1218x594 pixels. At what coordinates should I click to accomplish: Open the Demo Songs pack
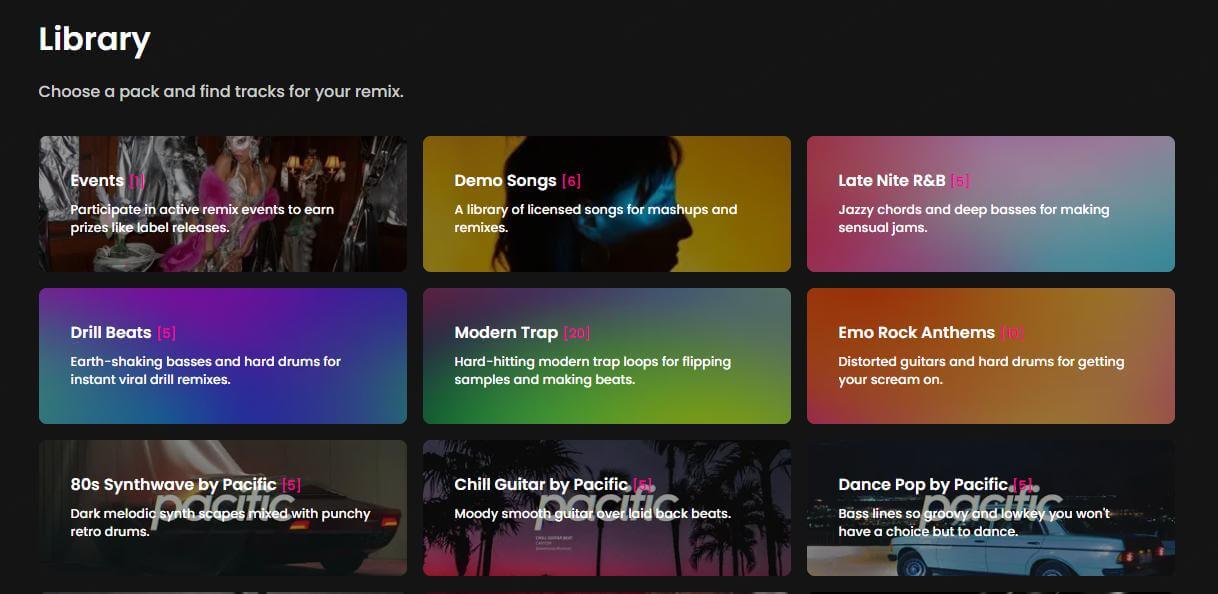(x=606, y=204)
